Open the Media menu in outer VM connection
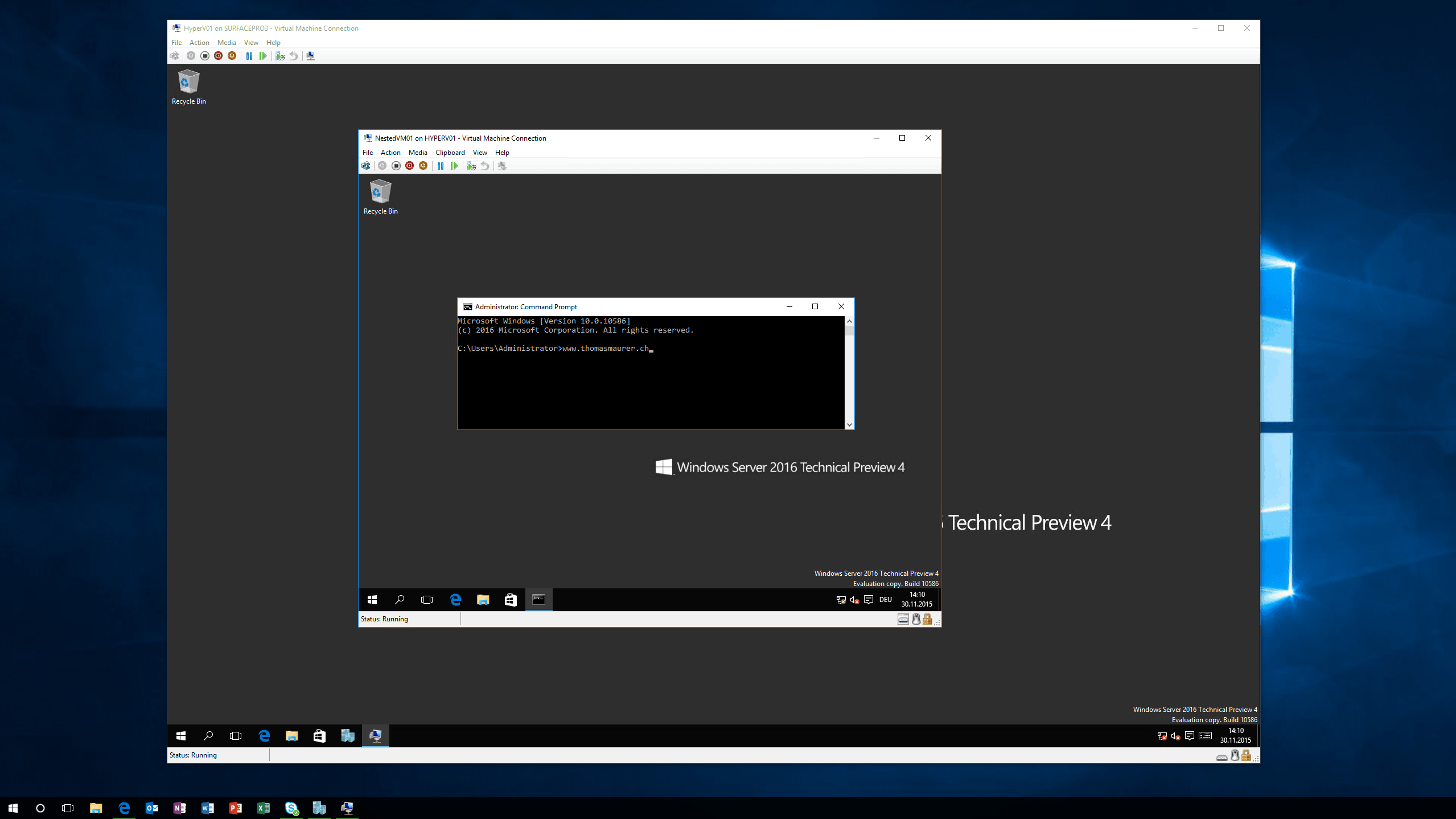 (x=225, y=42)
